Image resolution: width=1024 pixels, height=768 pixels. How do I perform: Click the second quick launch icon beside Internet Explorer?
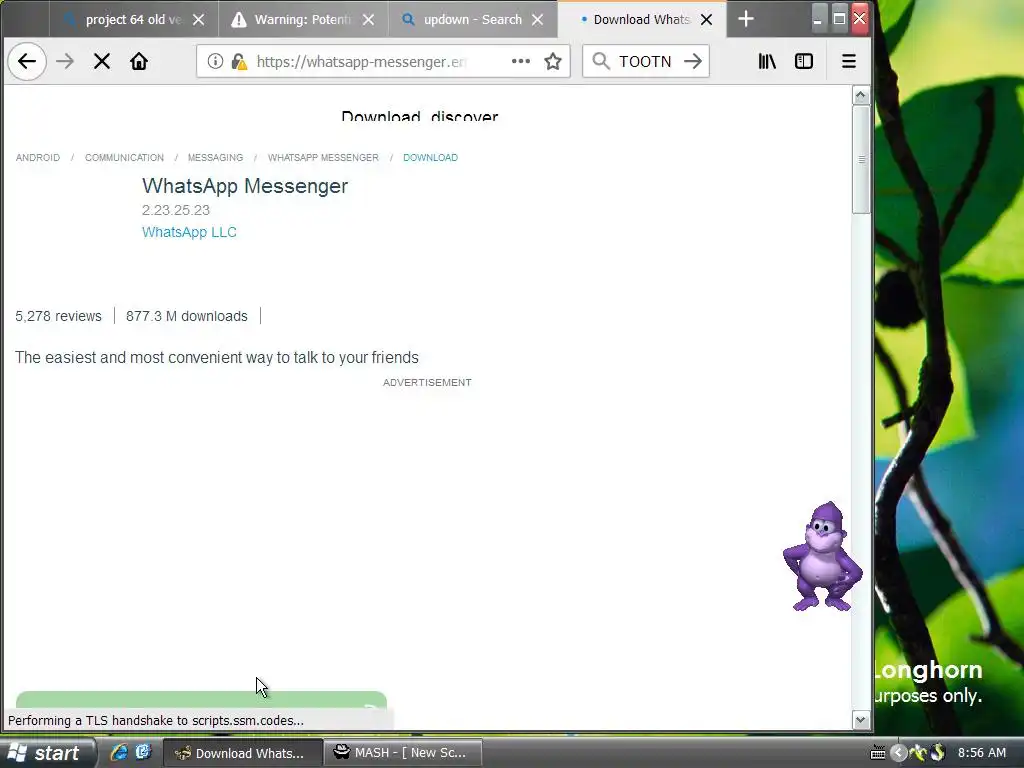coord(143,752)
